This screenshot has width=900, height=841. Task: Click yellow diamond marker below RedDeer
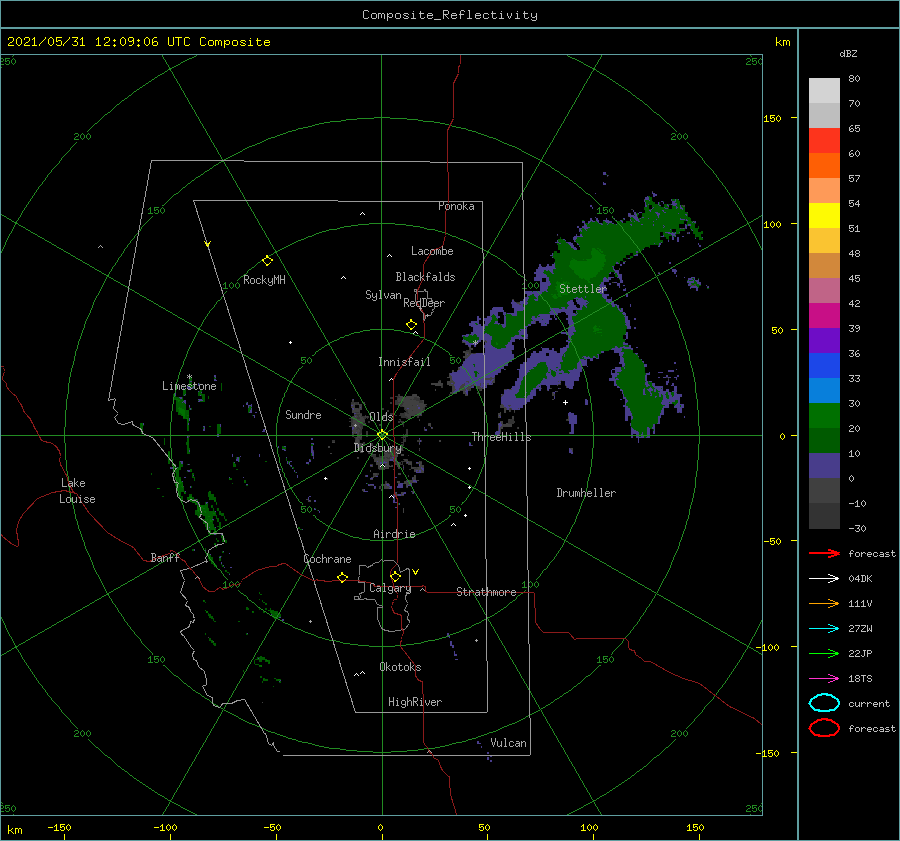412,325
